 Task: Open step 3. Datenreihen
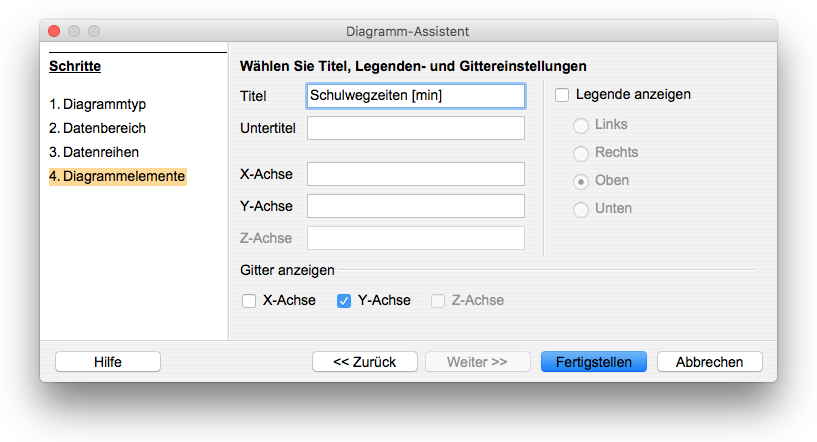(x=94, y=152)
